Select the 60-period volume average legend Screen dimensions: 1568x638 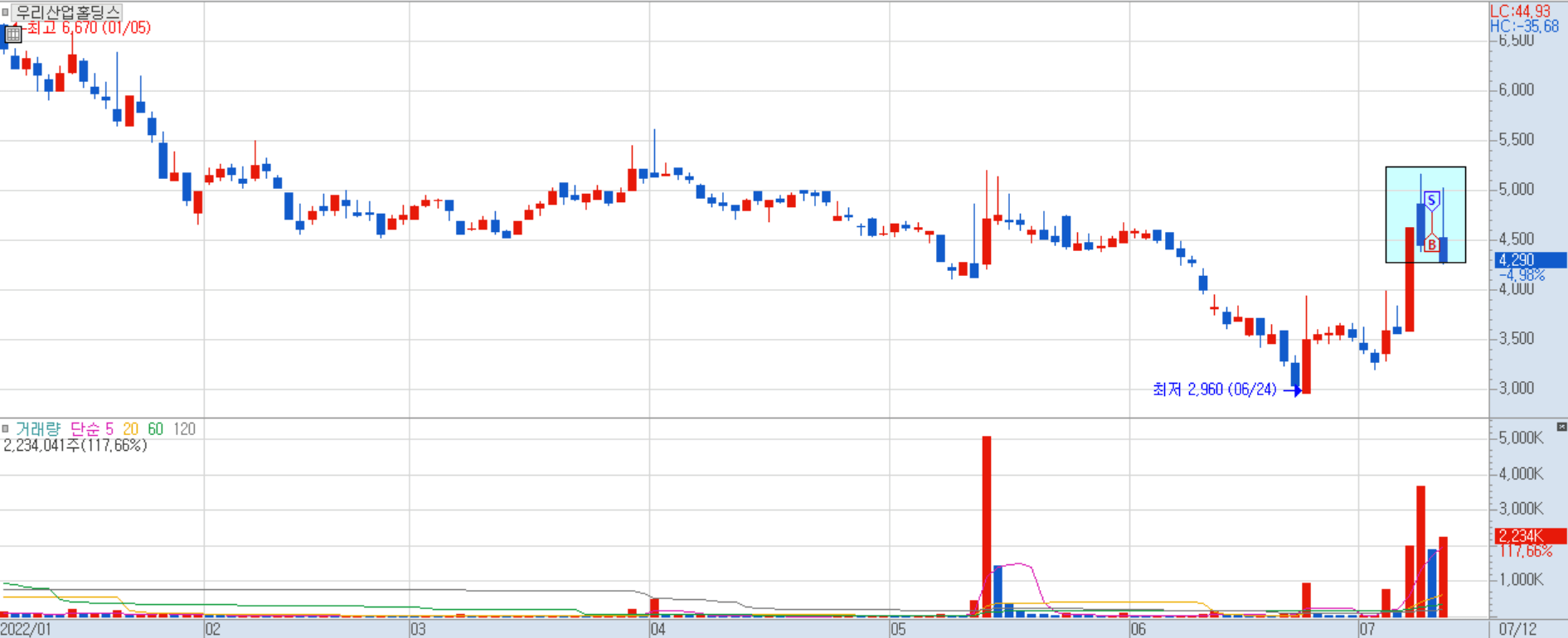pos(155,428)
